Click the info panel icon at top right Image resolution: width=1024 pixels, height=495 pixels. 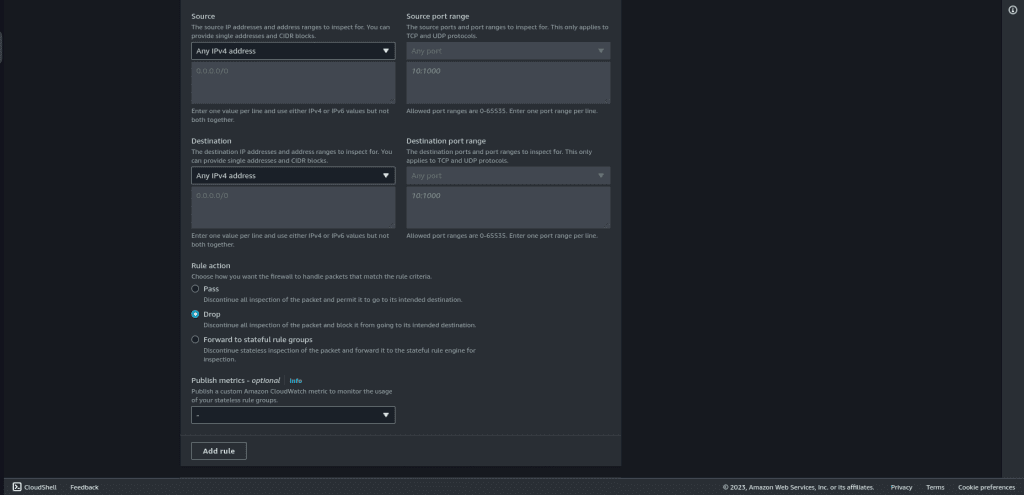tap(1013, 10)
